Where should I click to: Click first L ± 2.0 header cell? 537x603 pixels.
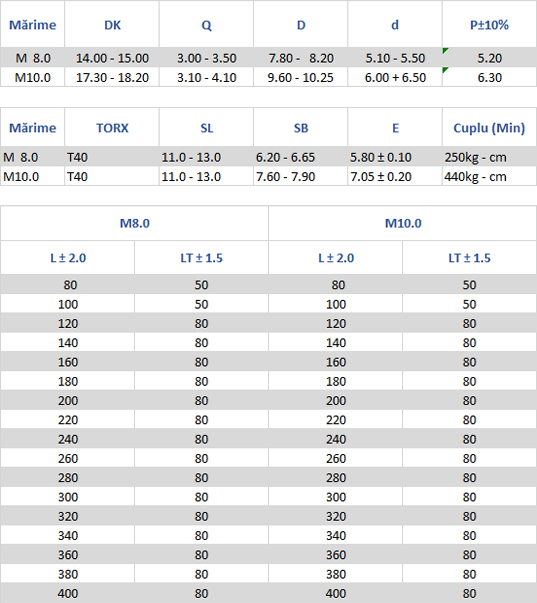point(68,258)
